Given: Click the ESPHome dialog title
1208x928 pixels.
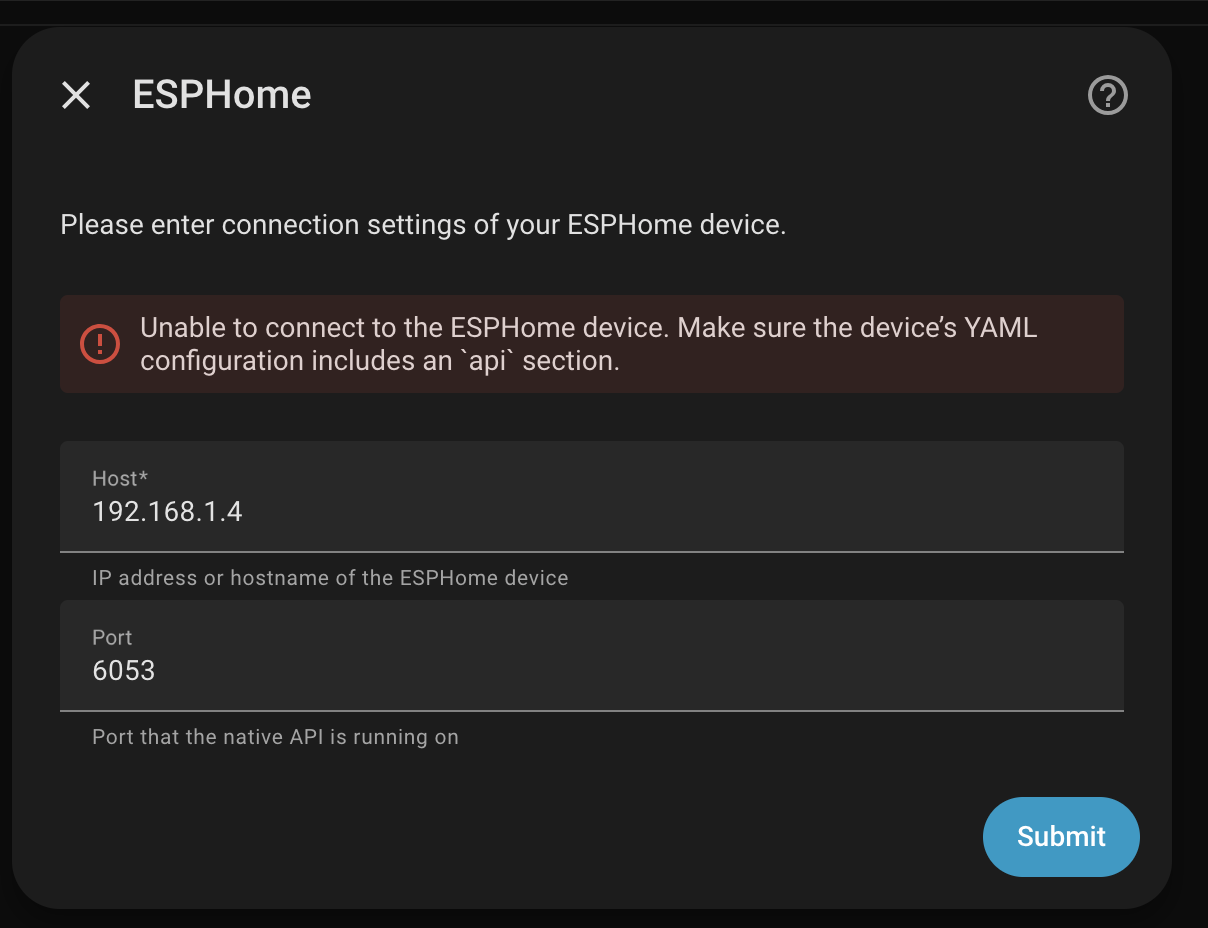Looking at the screenshot, I should pos(222,96).
